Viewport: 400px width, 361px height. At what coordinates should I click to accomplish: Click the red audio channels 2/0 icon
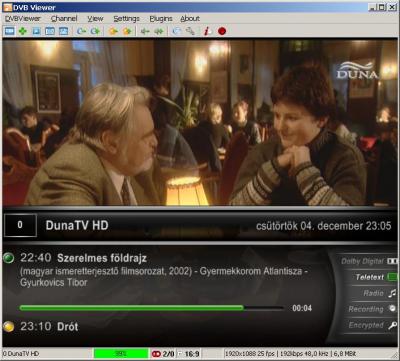coord(156,354)
